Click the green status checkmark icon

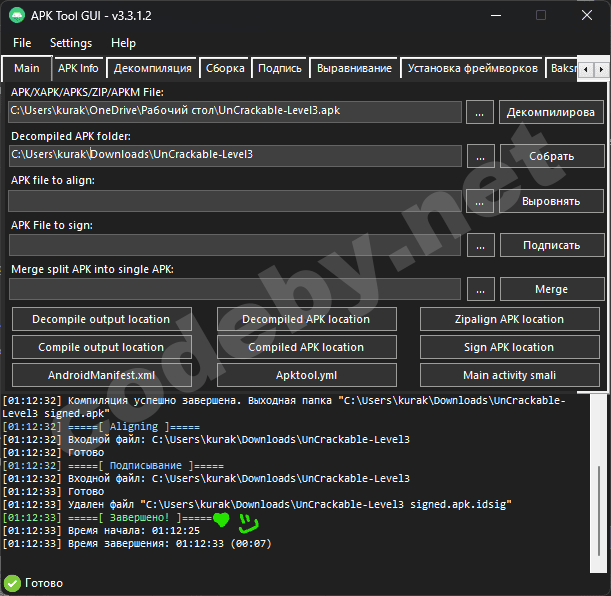point(12,583)
